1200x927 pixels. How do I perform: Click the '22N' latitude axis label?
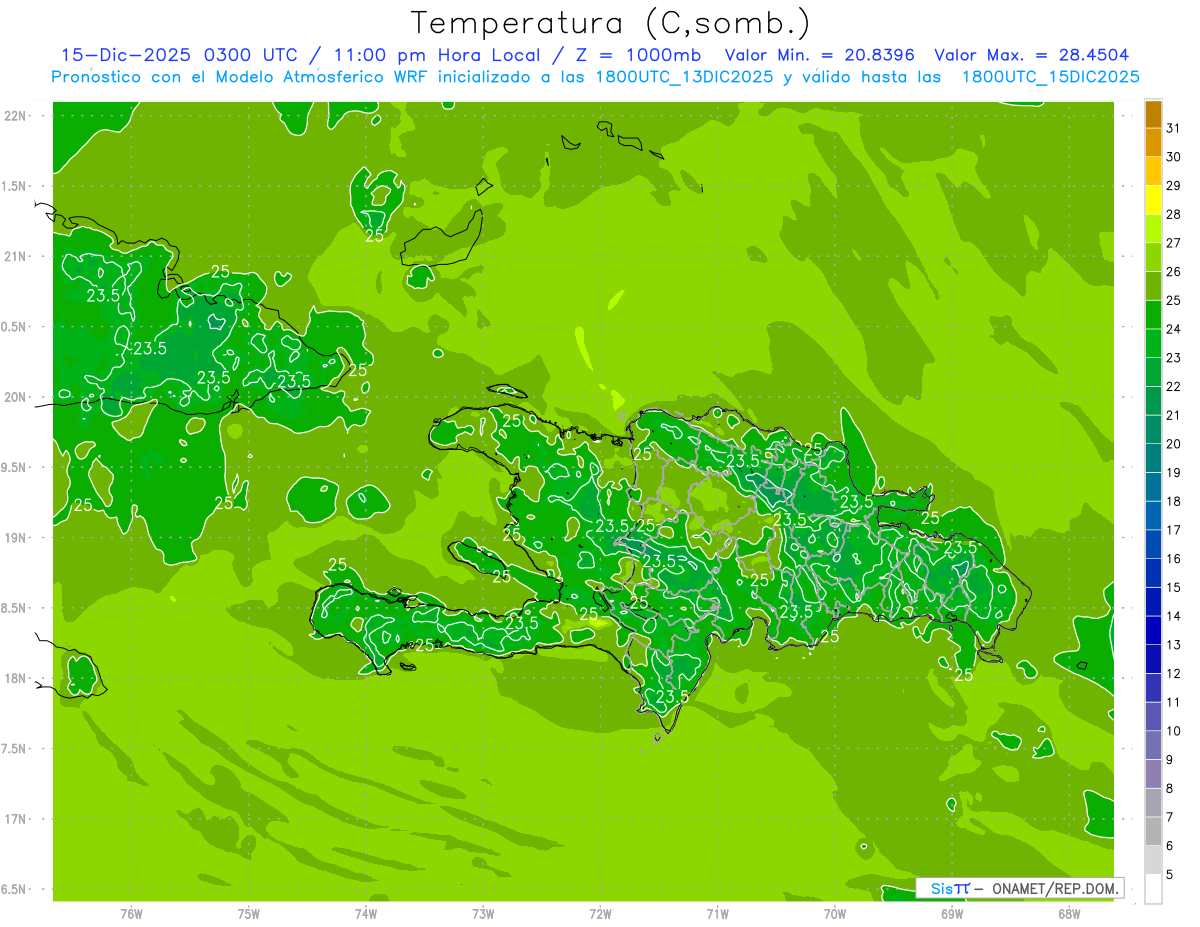pyautogui.click(x=16, y=116)
